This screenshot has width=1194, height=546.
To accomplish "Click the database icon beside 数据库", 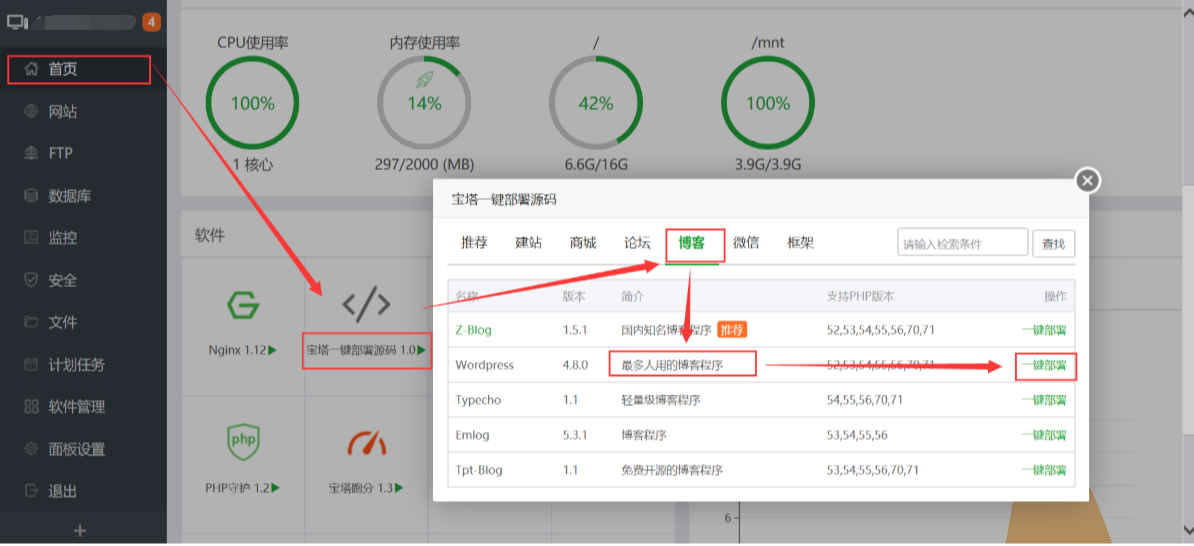I will 31,196.
